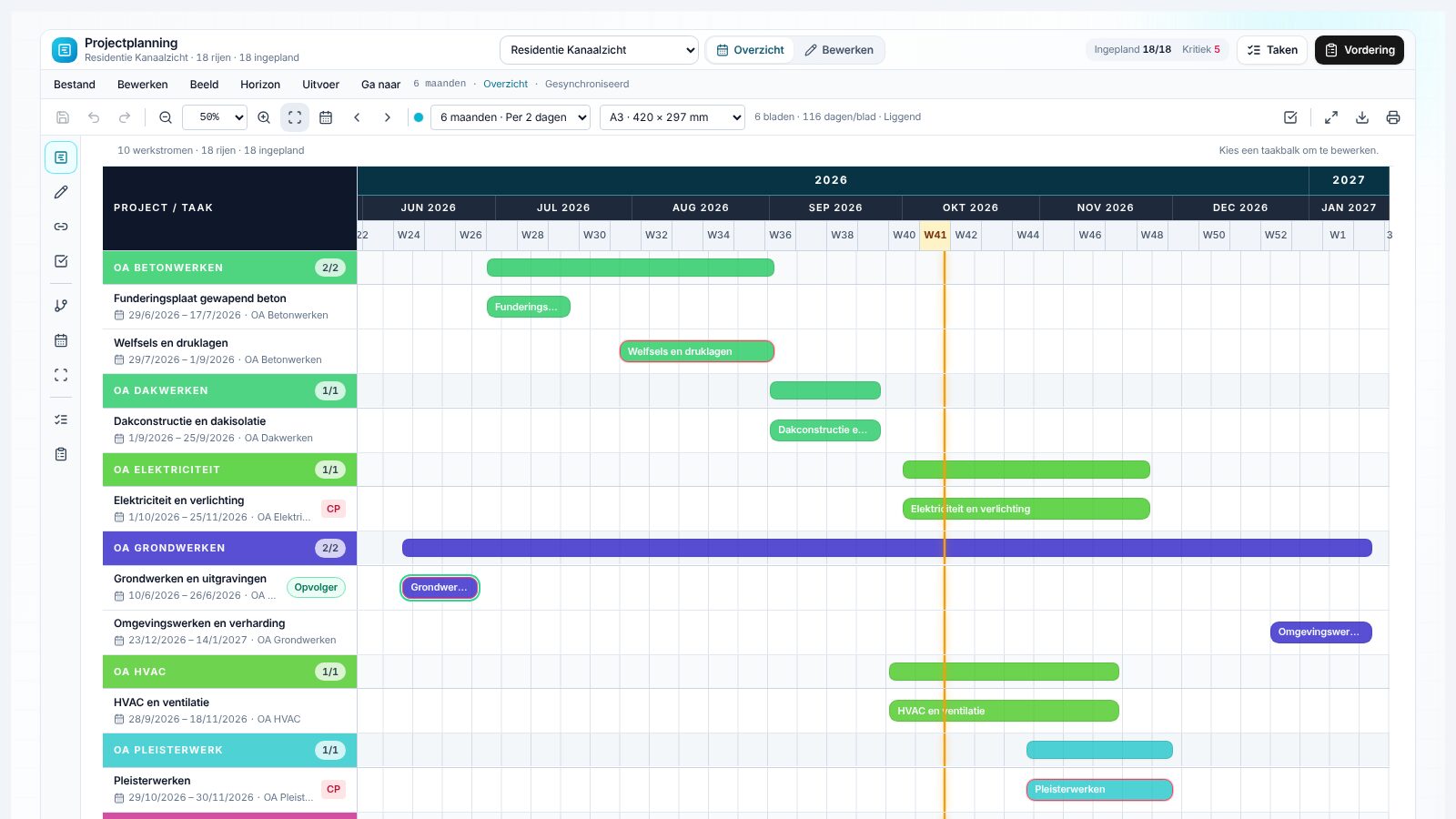Toggle the sidebar check-square tool
This screenshot has width=1456, height=819.
[x=61, y=261]
